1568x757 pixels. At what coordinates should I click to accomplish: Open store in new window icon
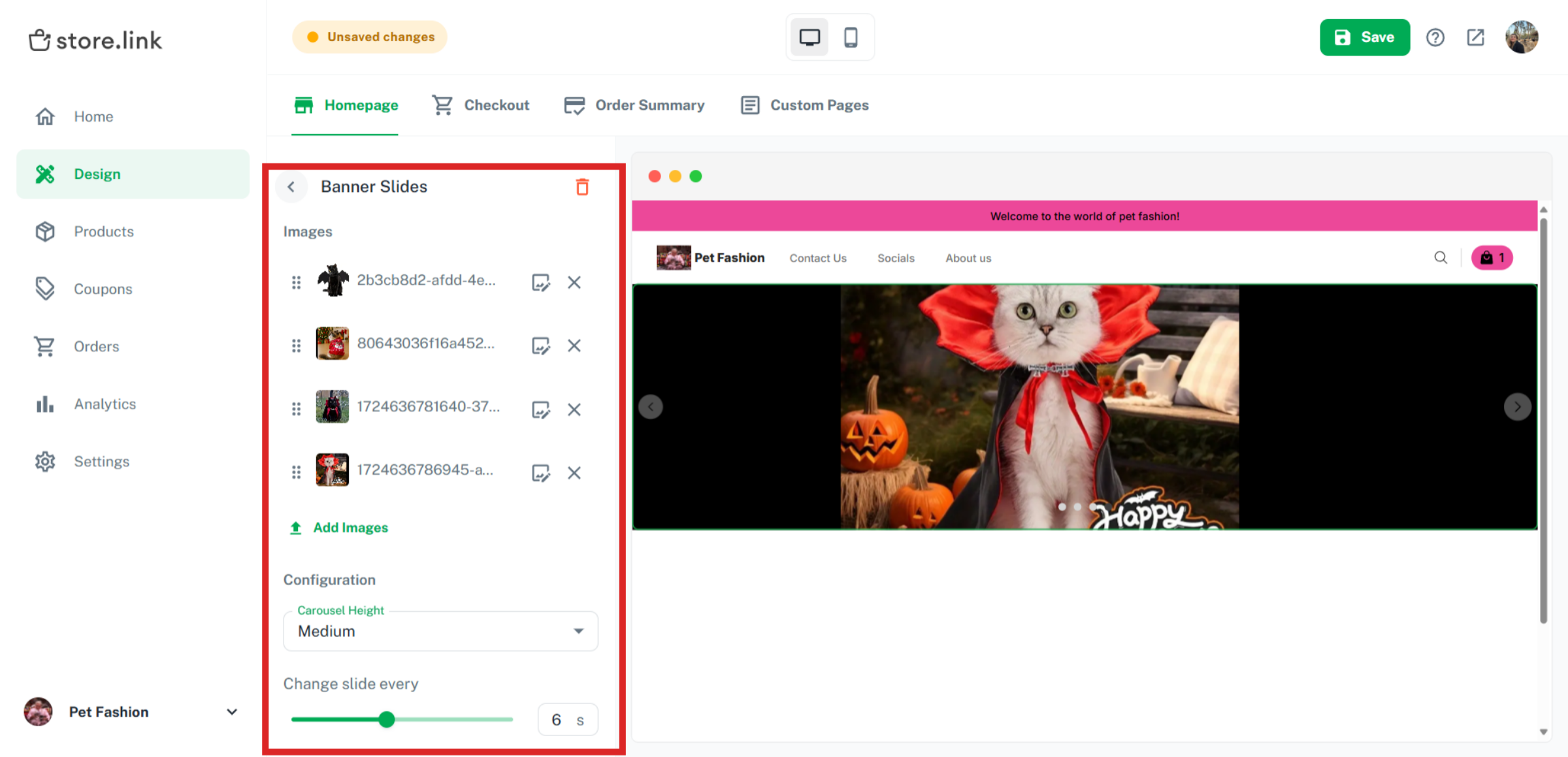1475,38
